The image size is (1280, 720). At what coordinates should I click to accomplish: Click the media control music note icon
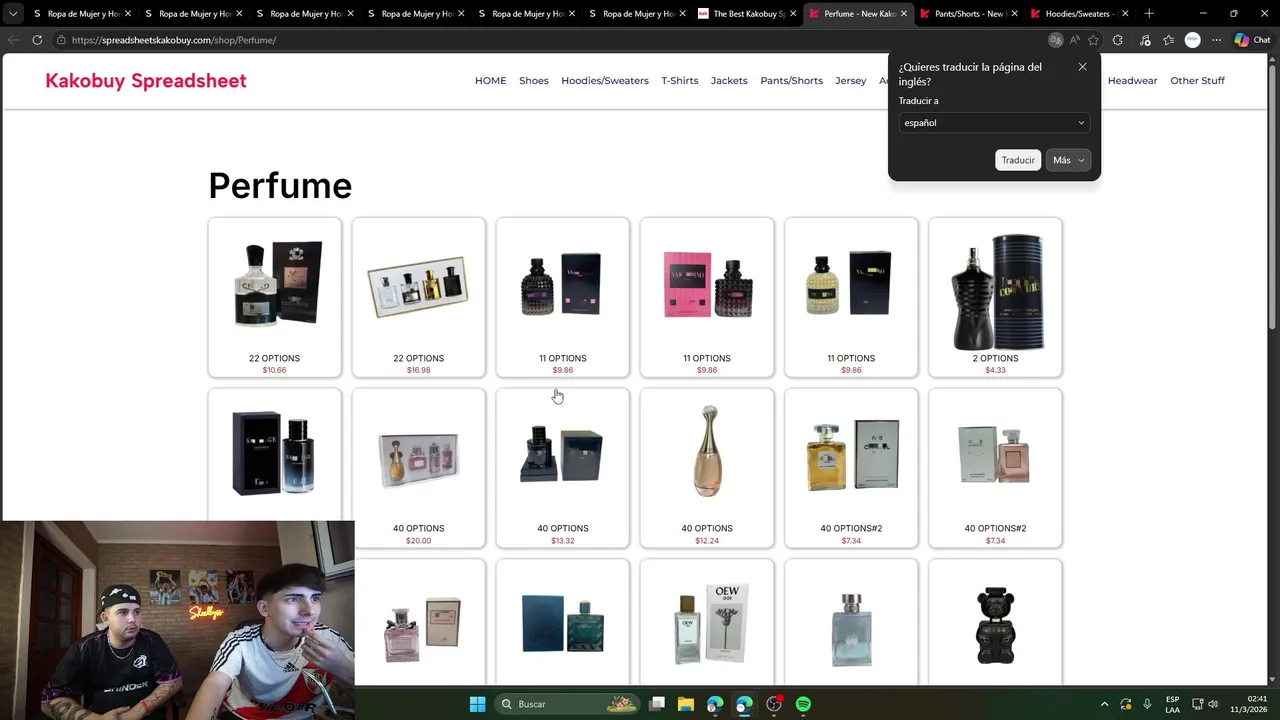pyautogui.click(x=1145, y=40)
